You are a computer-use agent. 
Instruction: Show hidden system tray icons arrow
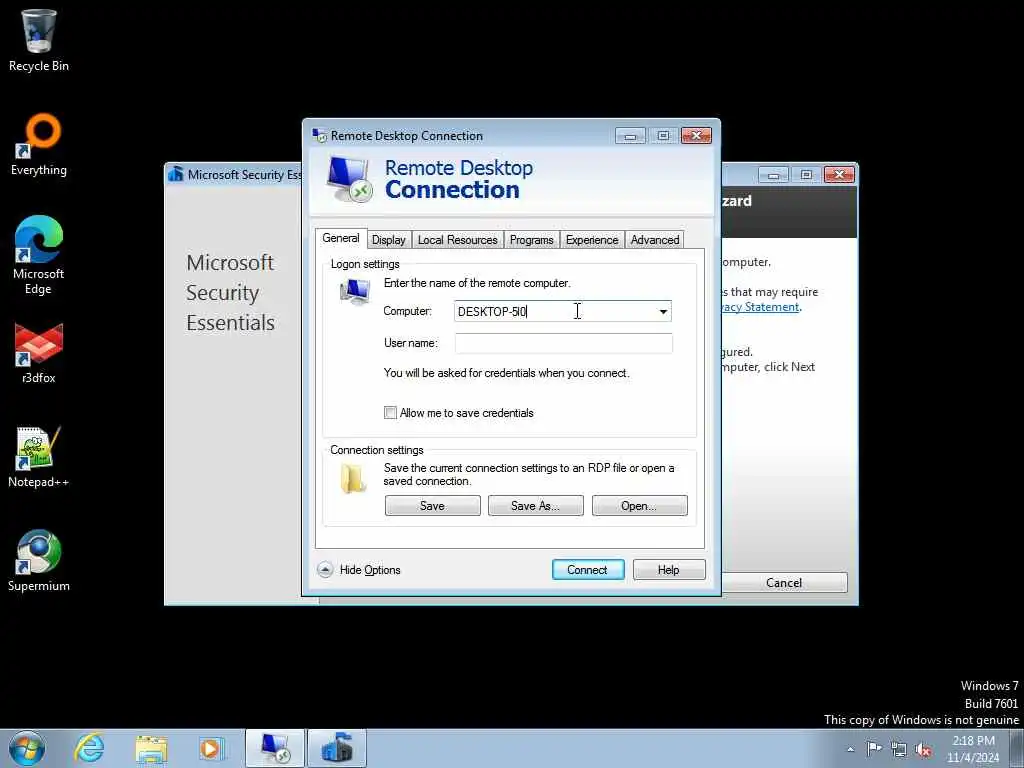tap(850, 749)
